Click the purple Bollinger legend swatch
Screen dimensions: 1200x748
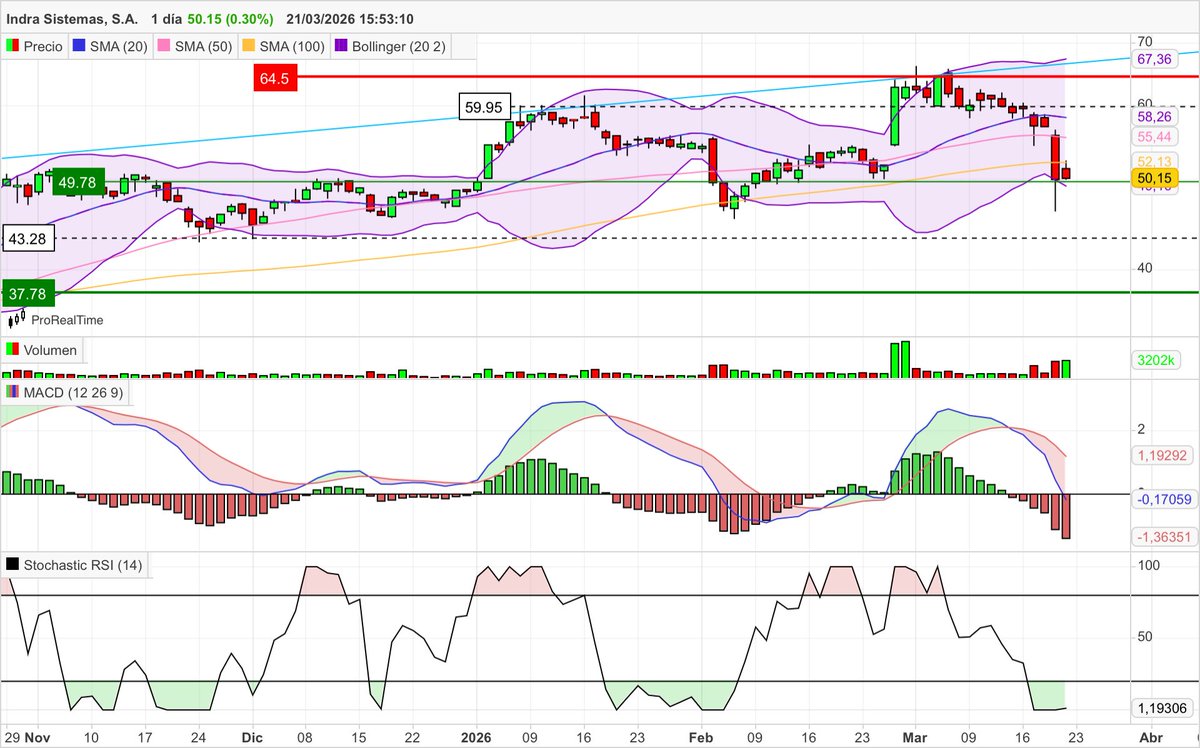(342, 46)
